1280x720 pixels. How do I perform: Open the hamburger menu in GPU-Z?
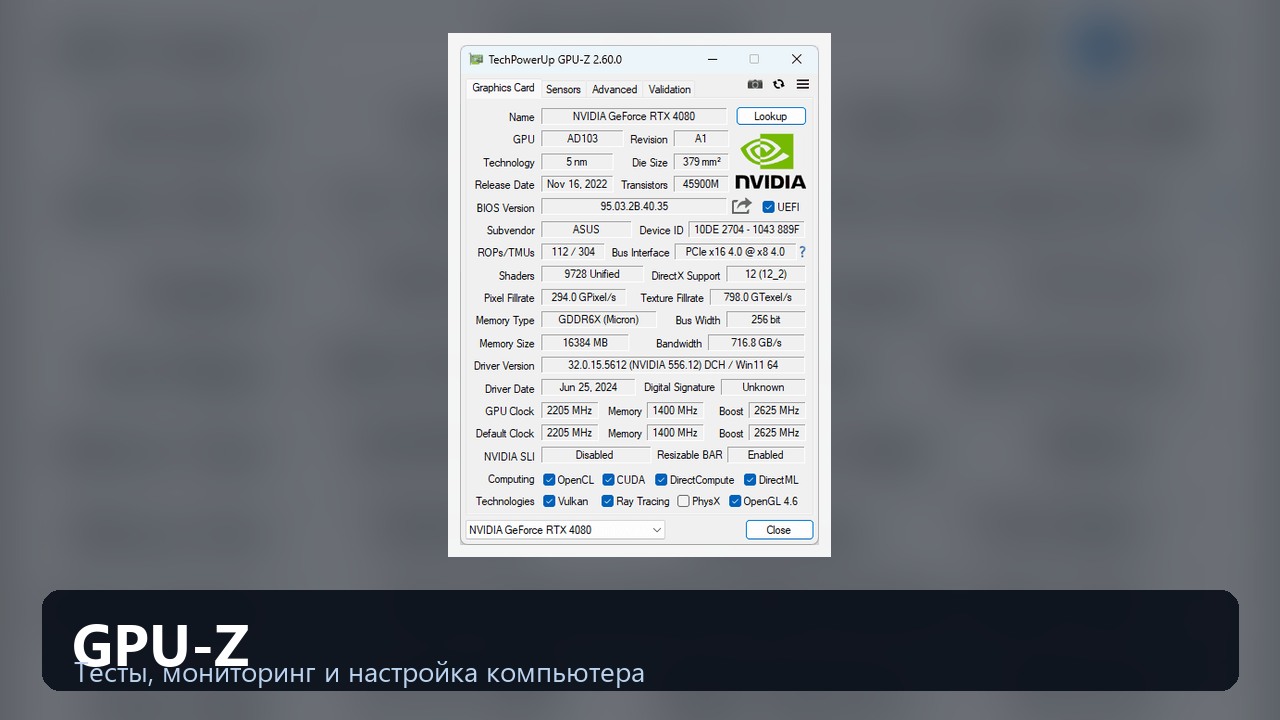(803, 85)
